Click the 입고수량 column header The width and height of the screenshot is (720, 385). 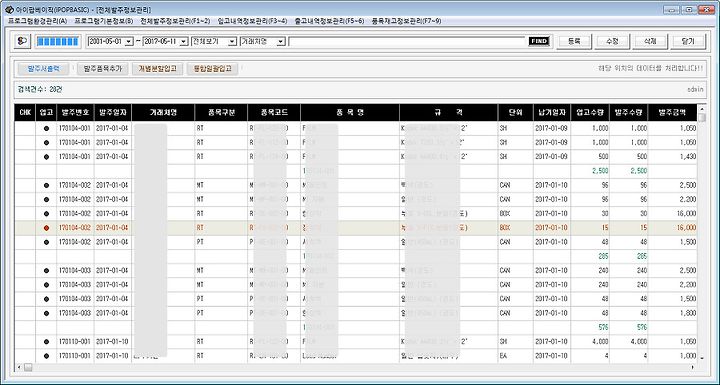(590, 113)
